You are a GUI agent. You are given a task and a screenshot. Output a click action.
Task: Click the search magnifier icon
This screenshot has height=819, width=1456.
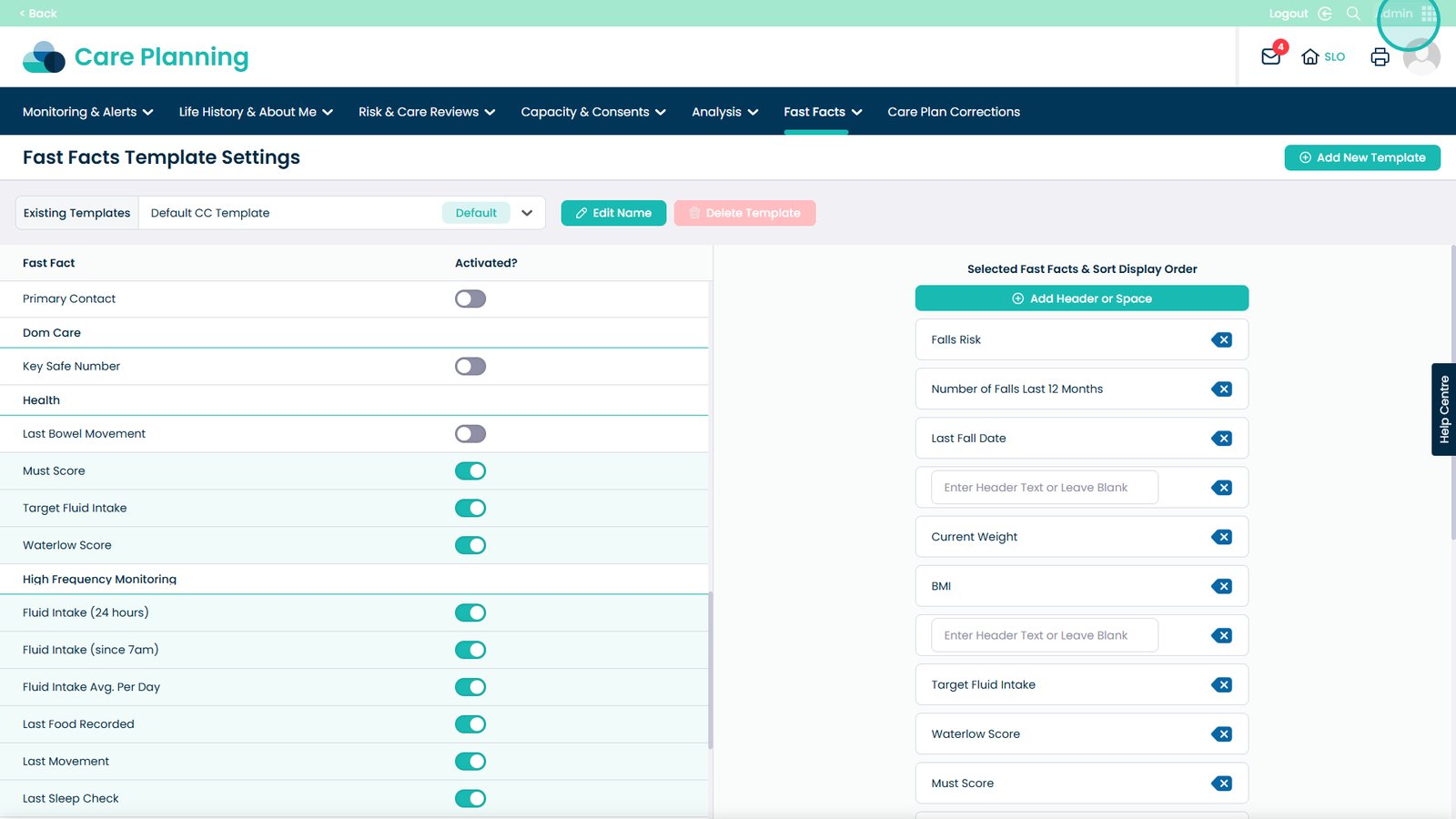point(1353,14)
